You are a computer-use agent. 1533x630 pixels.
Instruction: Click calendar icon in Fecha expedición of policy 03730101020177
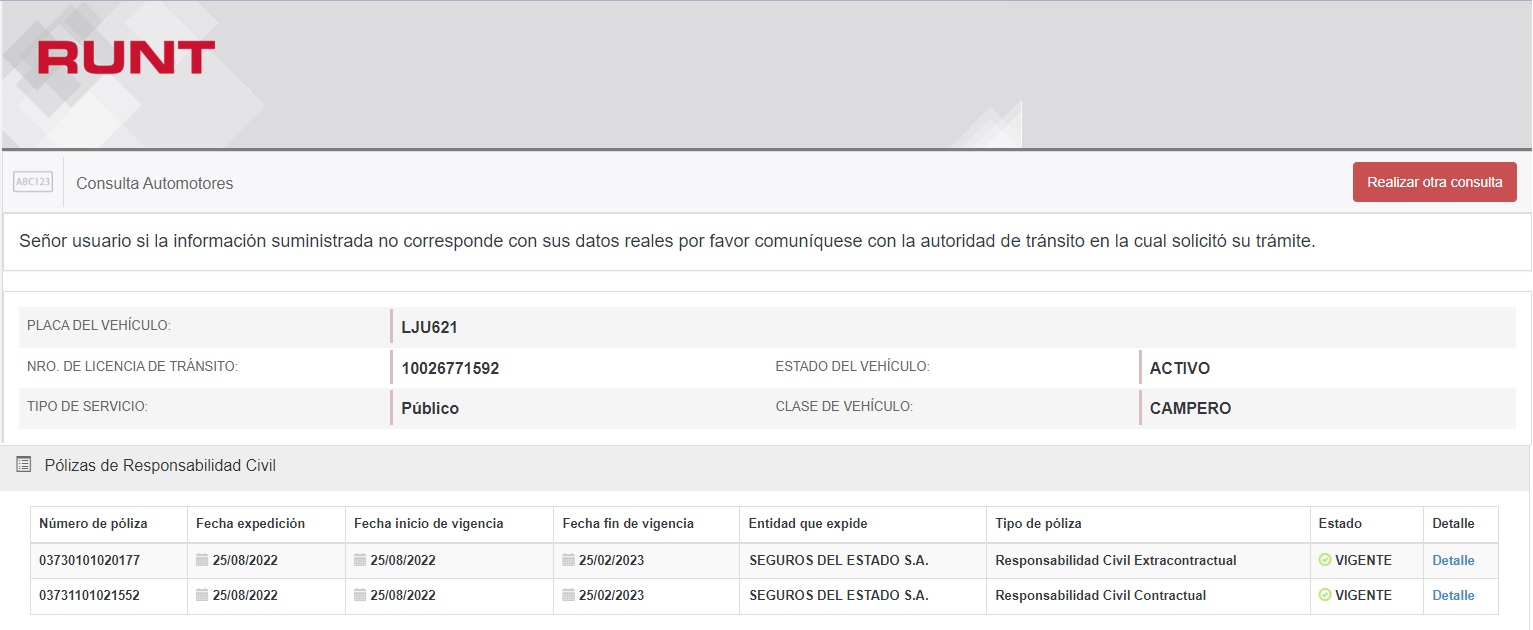[x=202, y=560]
